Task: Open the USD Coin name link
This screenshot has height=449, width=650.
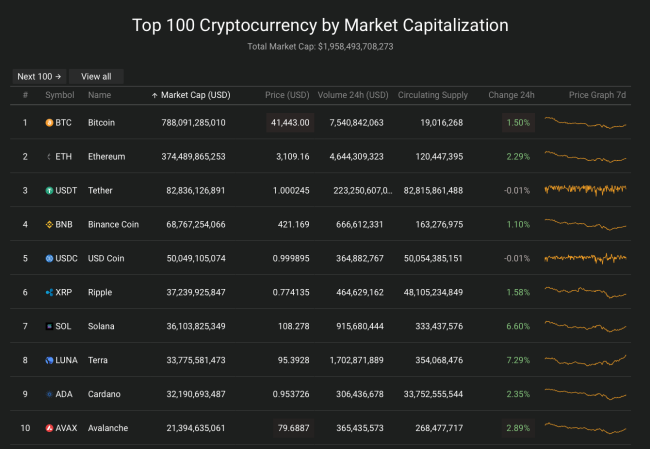Action: [x=106, y=259]
